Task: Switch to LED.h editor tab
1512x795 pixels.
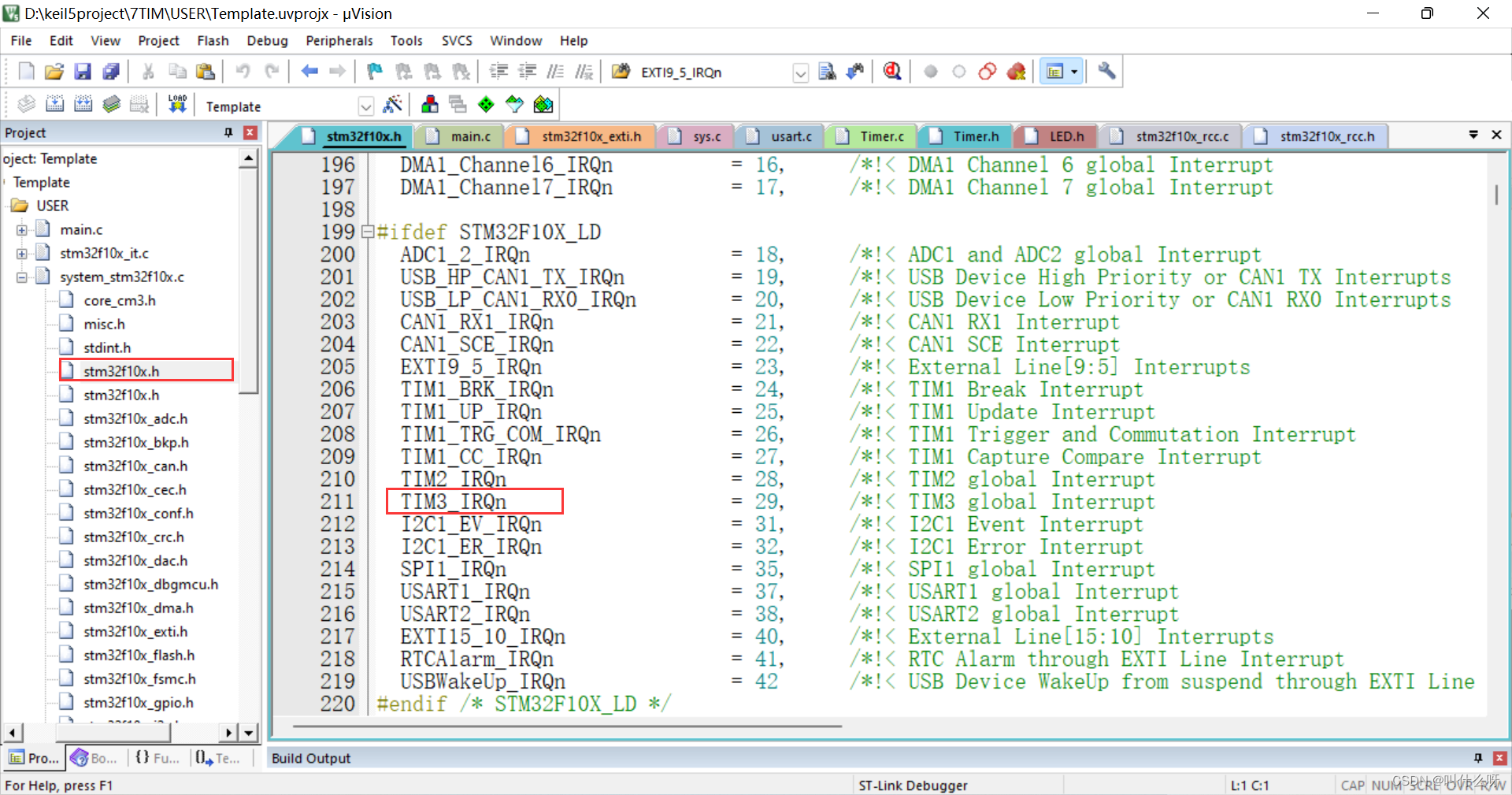Action: tap(1055, 136)
